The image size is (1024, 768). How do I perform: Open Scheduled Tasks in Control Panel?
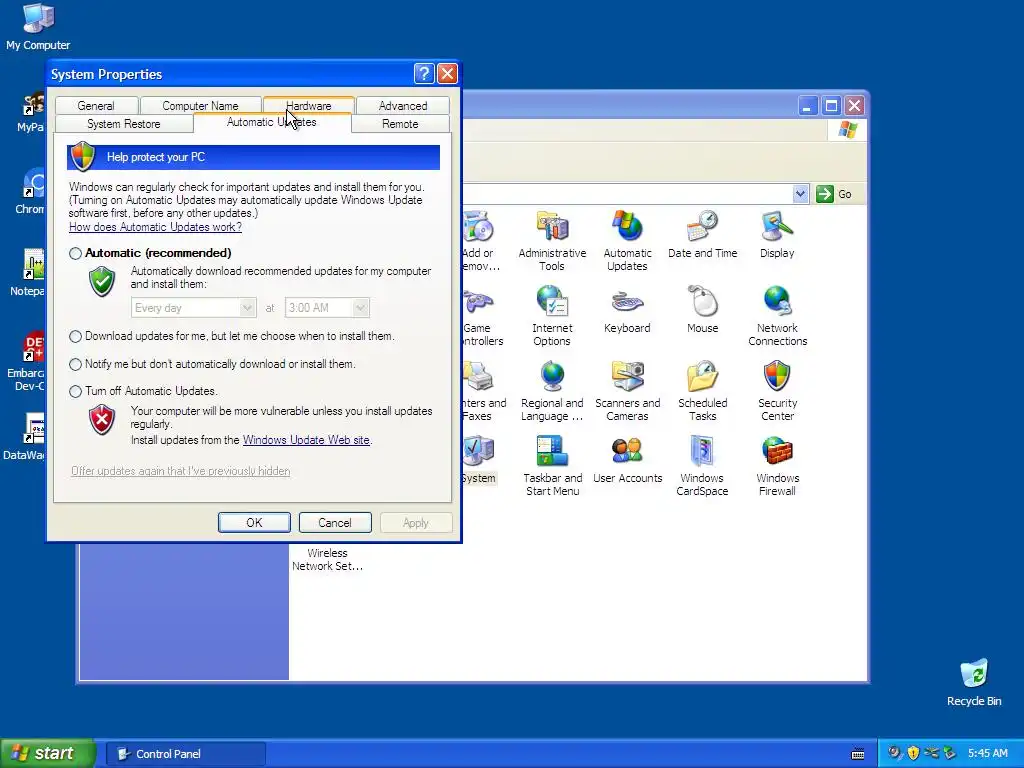(702, 391)
